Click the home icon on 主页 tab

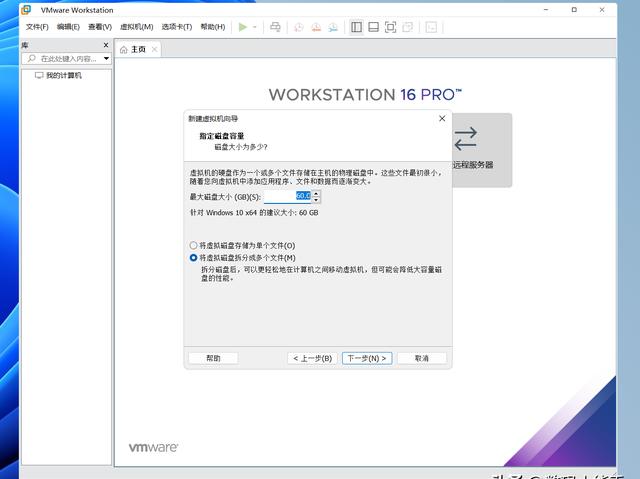pyautogui.click(x=123, y=50)
